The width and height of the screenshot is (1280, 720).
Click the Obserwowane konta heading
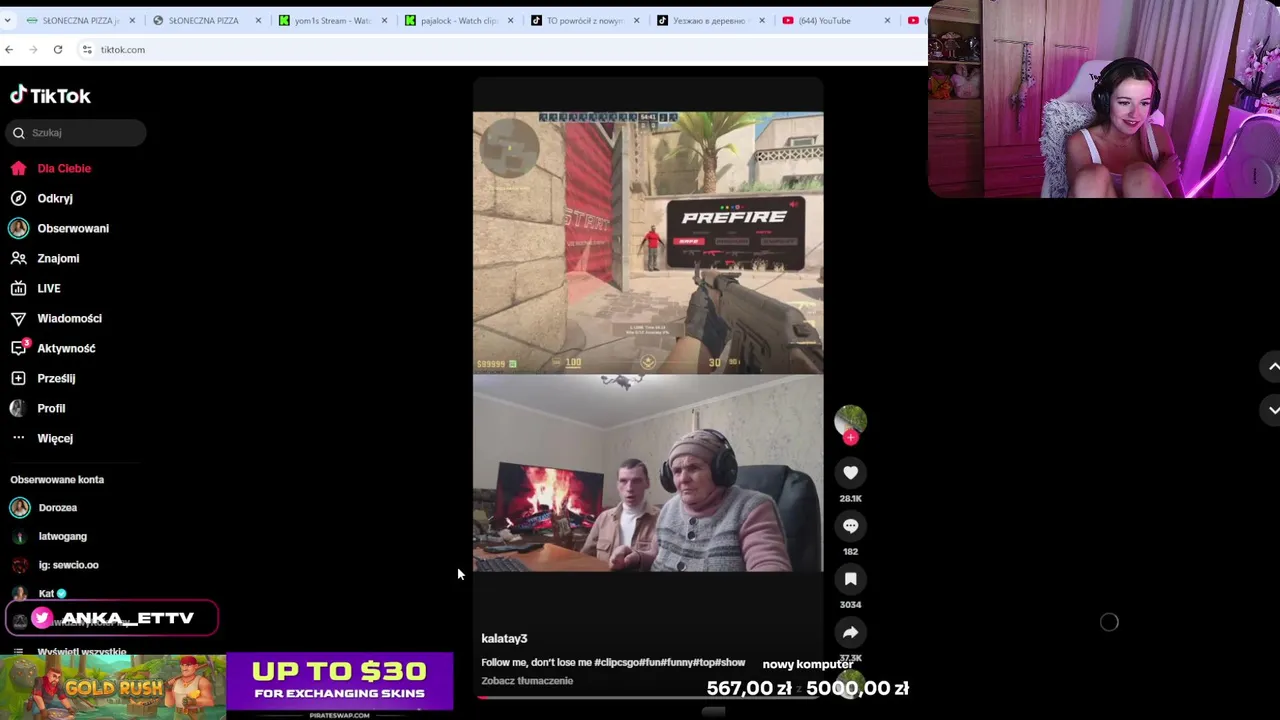pos(57,479)
